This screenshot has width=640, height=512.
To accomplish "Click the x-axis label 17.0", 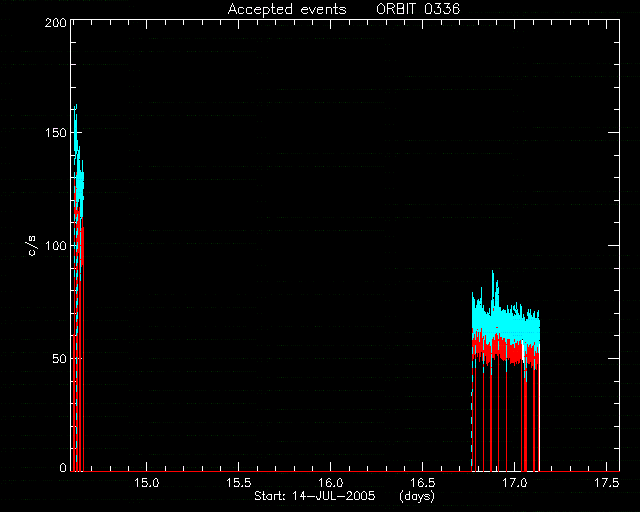I will (x=515, y=483).
